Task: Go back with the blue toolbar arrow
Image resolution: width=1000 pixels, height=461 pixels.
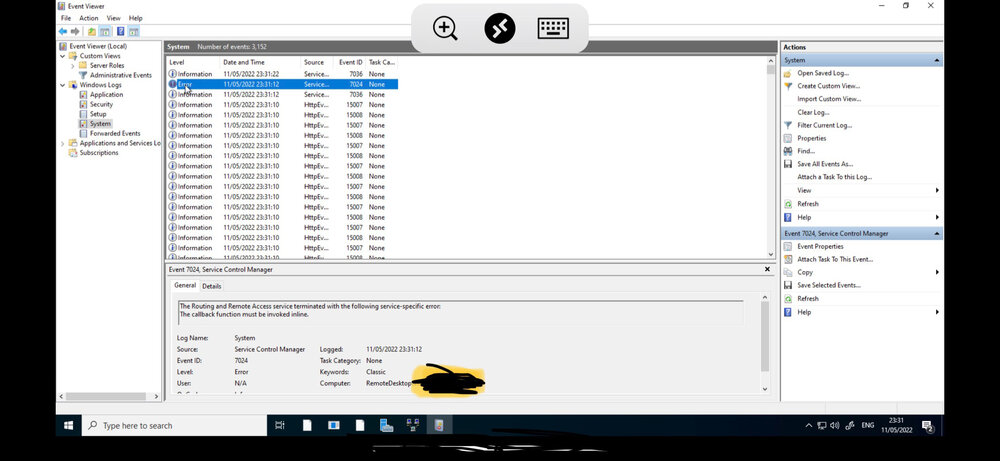Action: pyautogui.click(x=62, y=31)
